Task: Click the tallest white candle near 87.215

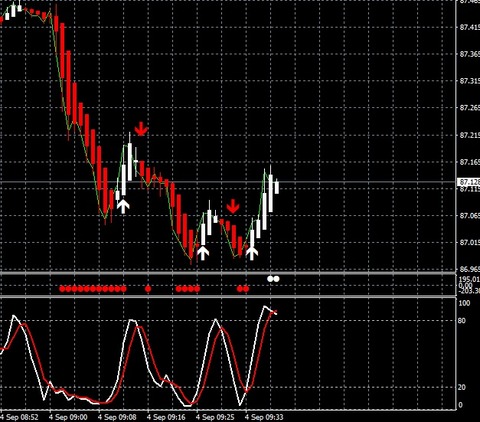Action: tap(130, 162)
